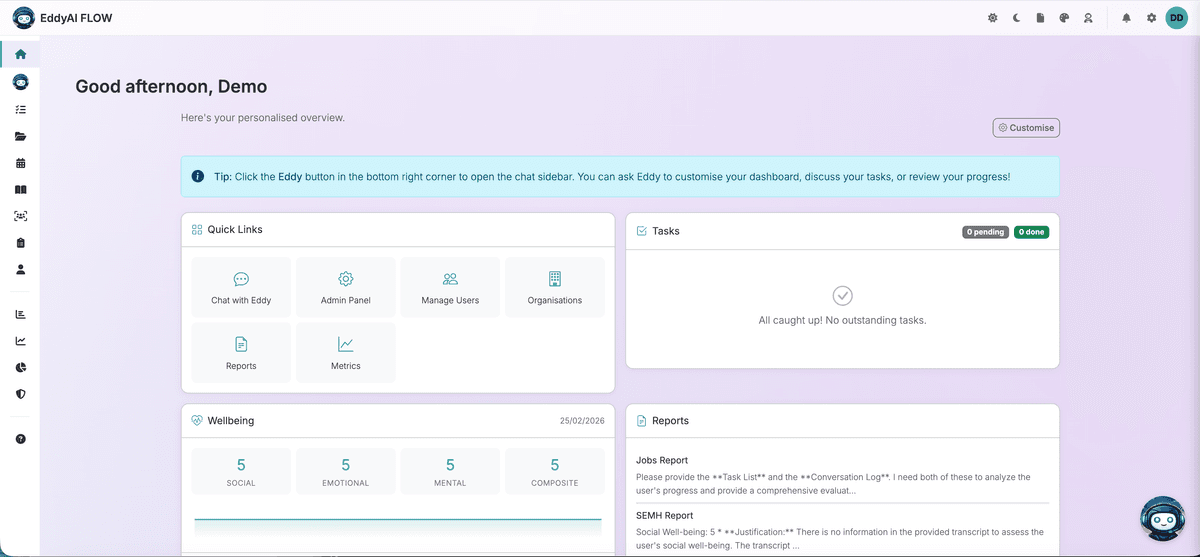Open the task checklist sidebar icon
The image size is (1200, 557).
coord(20,109)
